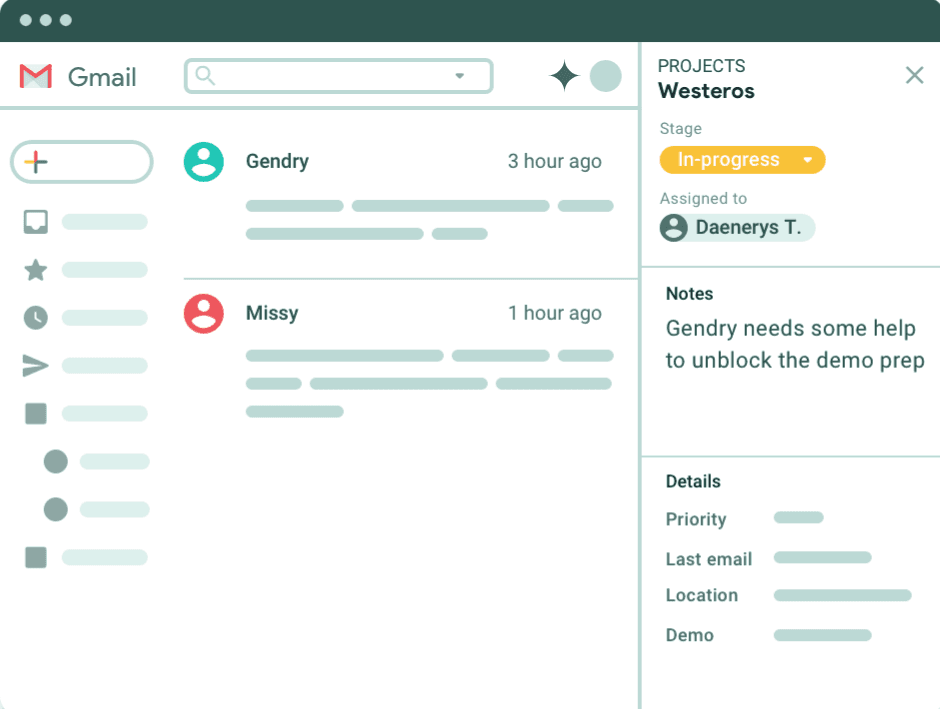940x709 pixels.
Task: Close the Westeros project panel
Action: coord(914,76)
